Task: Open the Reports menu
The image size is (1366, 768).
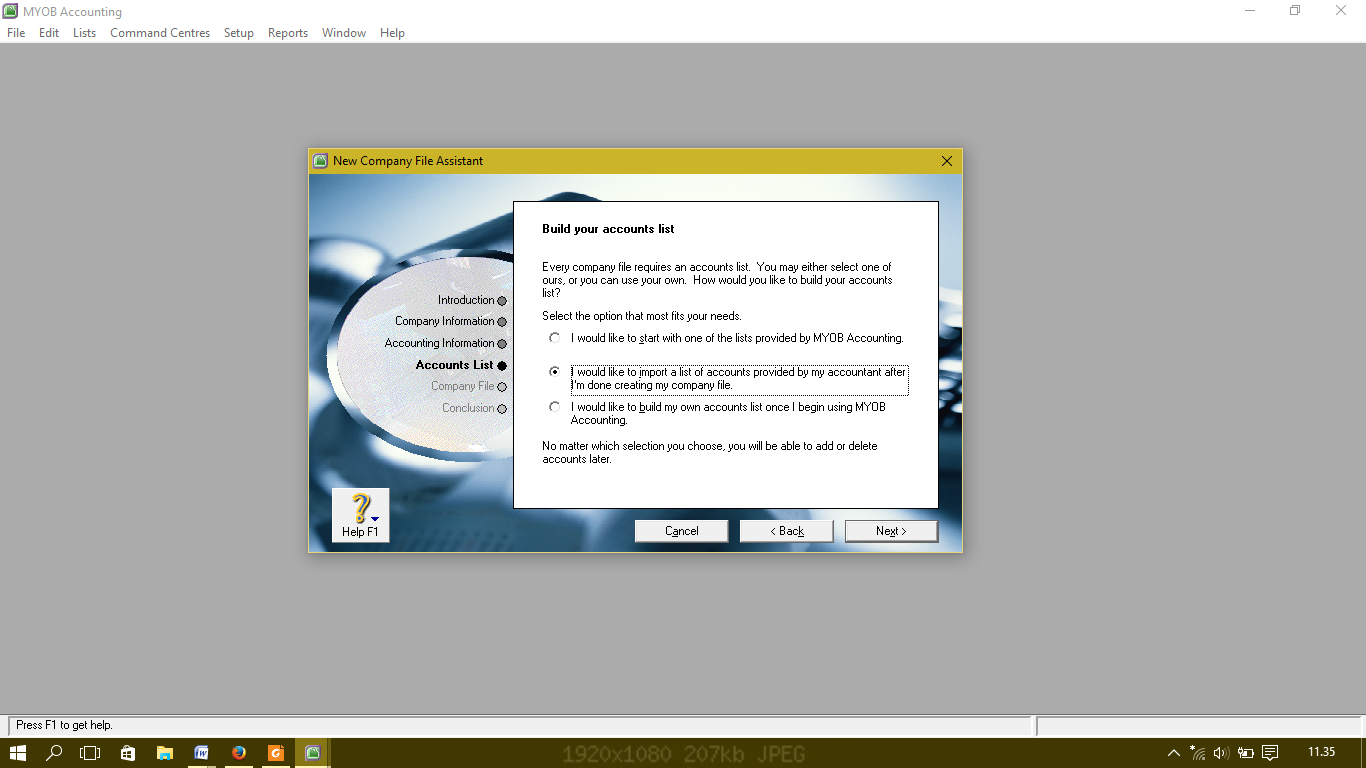Action: click(288, 33)
